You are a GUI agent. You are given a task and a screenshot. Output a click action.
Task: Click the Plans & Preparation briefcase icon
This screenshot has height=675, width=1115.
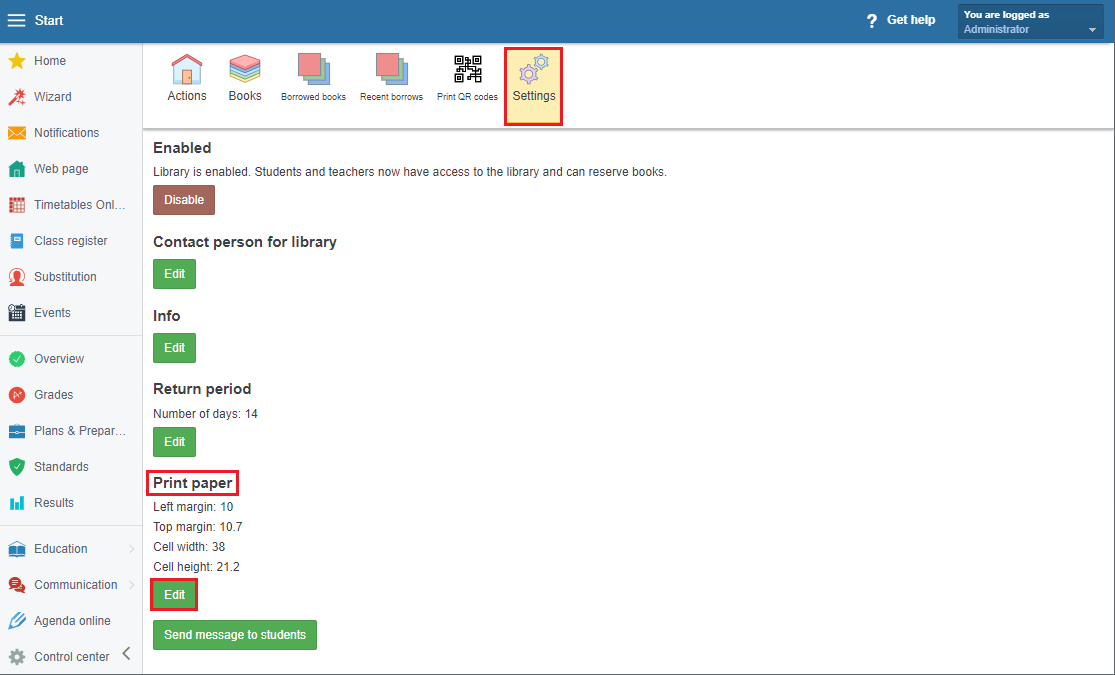click(17, 431)
